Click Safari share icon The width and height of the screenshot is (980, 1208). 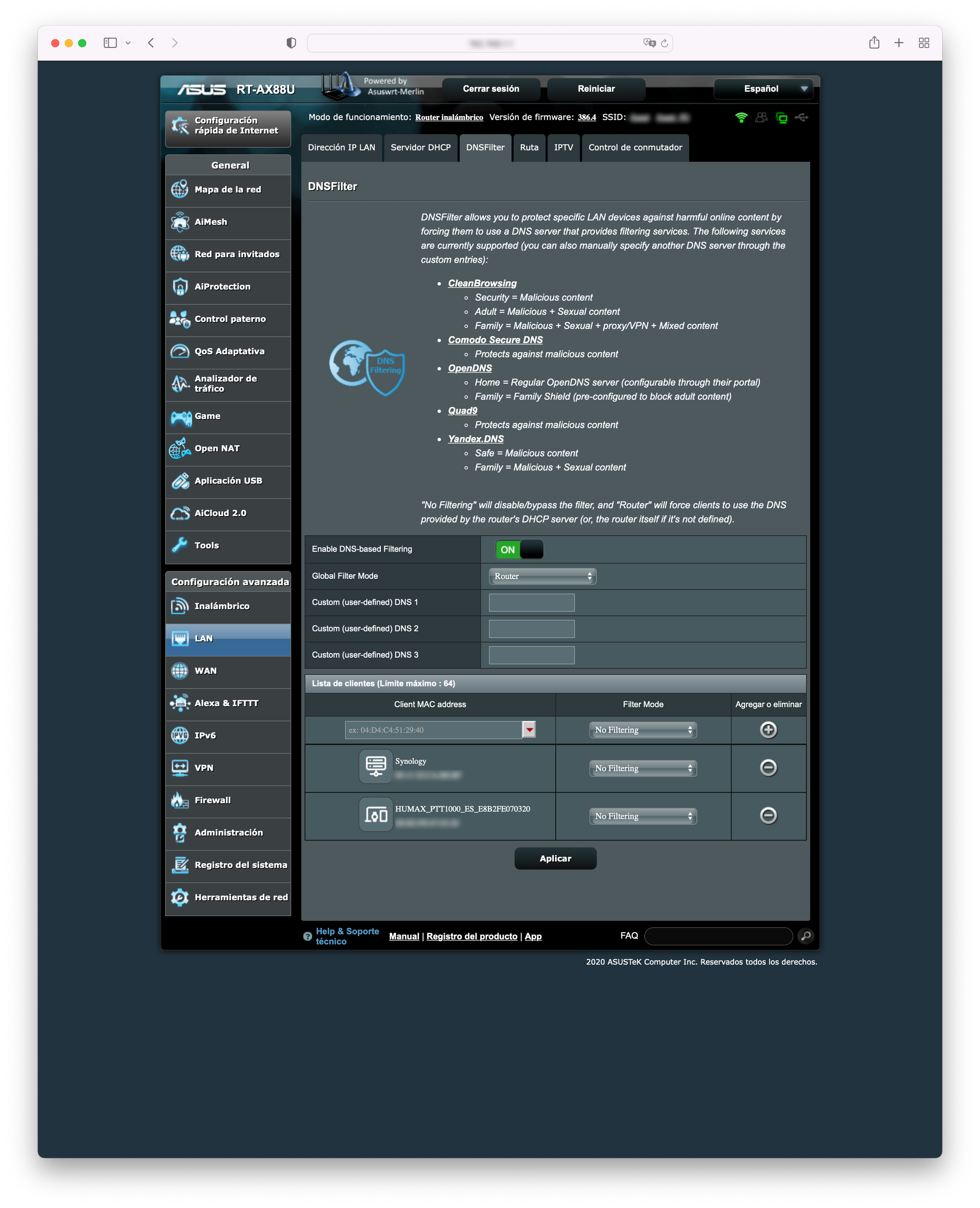(x=874, y=42)
